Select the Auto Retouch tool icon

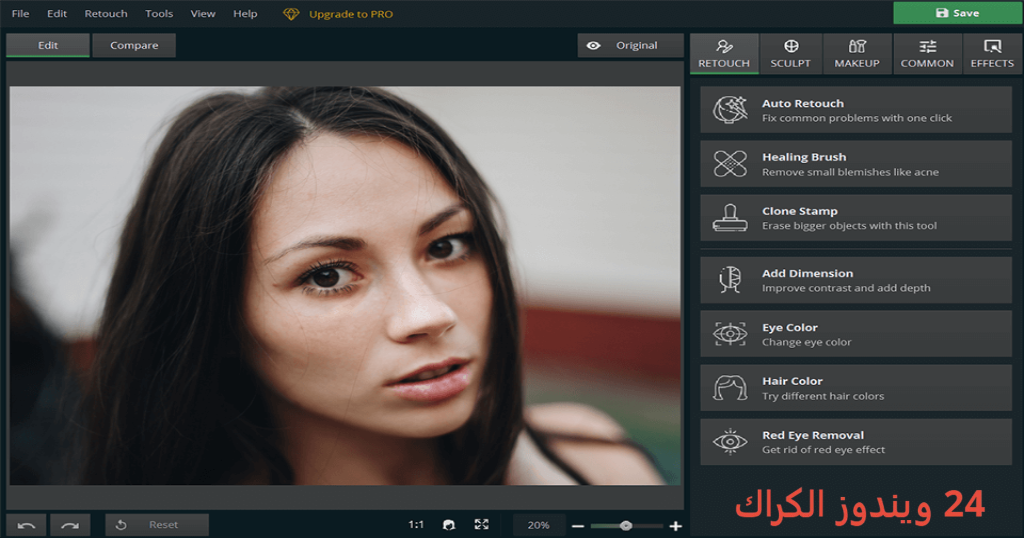click(x=730, y=110)
